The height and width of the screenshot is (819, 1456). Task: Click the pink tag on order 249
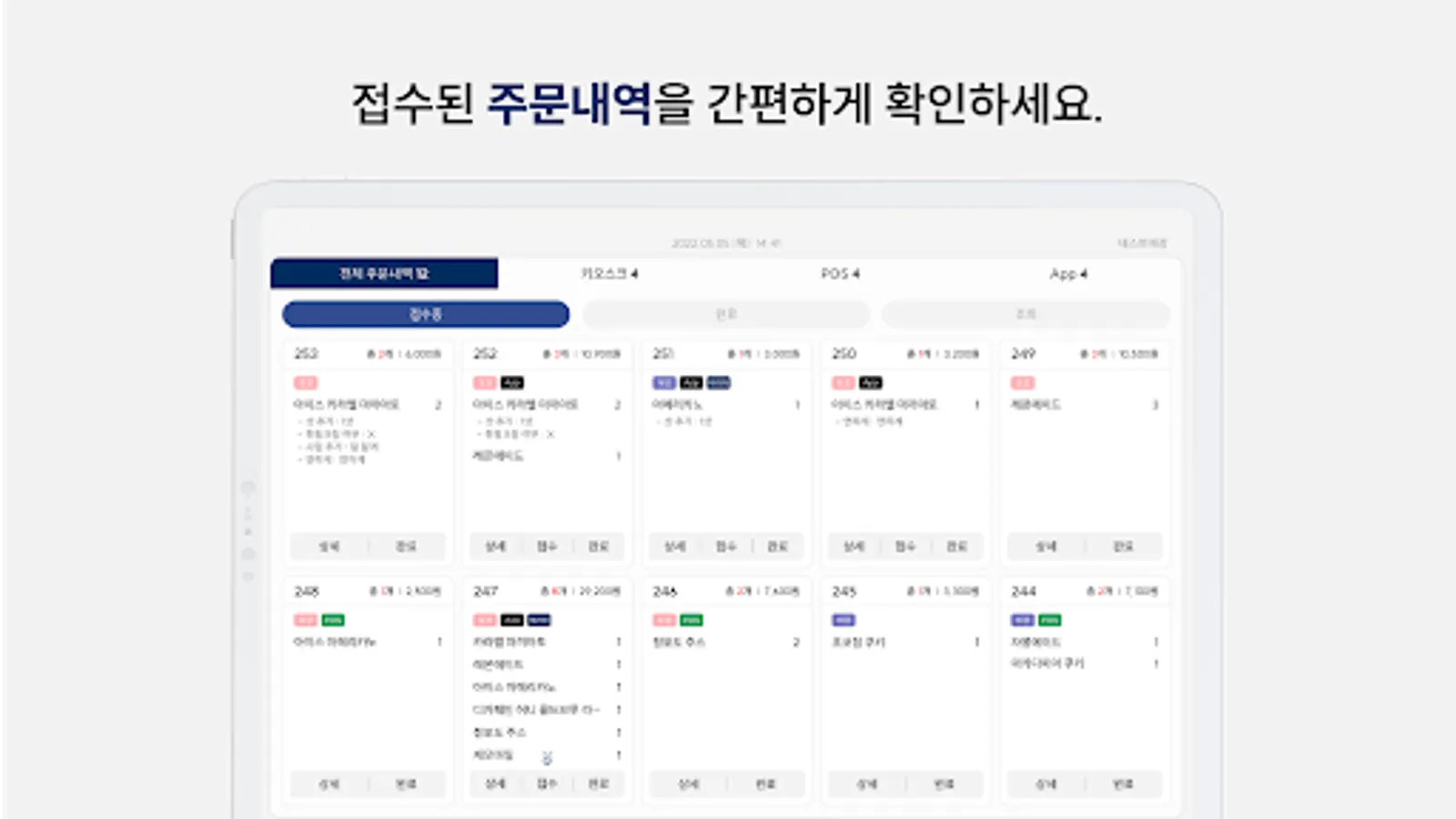pos(1023,383)
